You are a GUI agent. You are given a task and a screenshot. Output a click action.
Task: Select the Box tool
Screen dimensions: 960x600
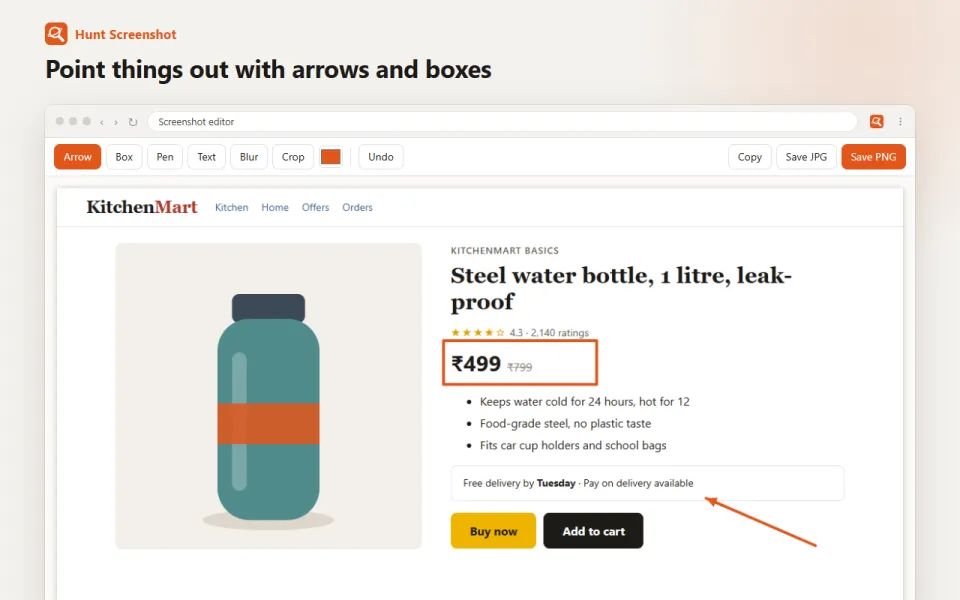pyautogui.click(x=124, y=157)
